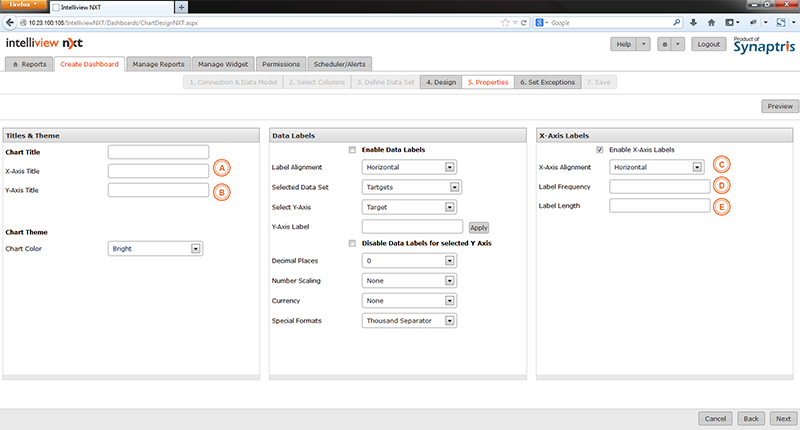Click the search magnifier icon in Google box
Viewport: 800px width, 430px height.
point(675,21)
